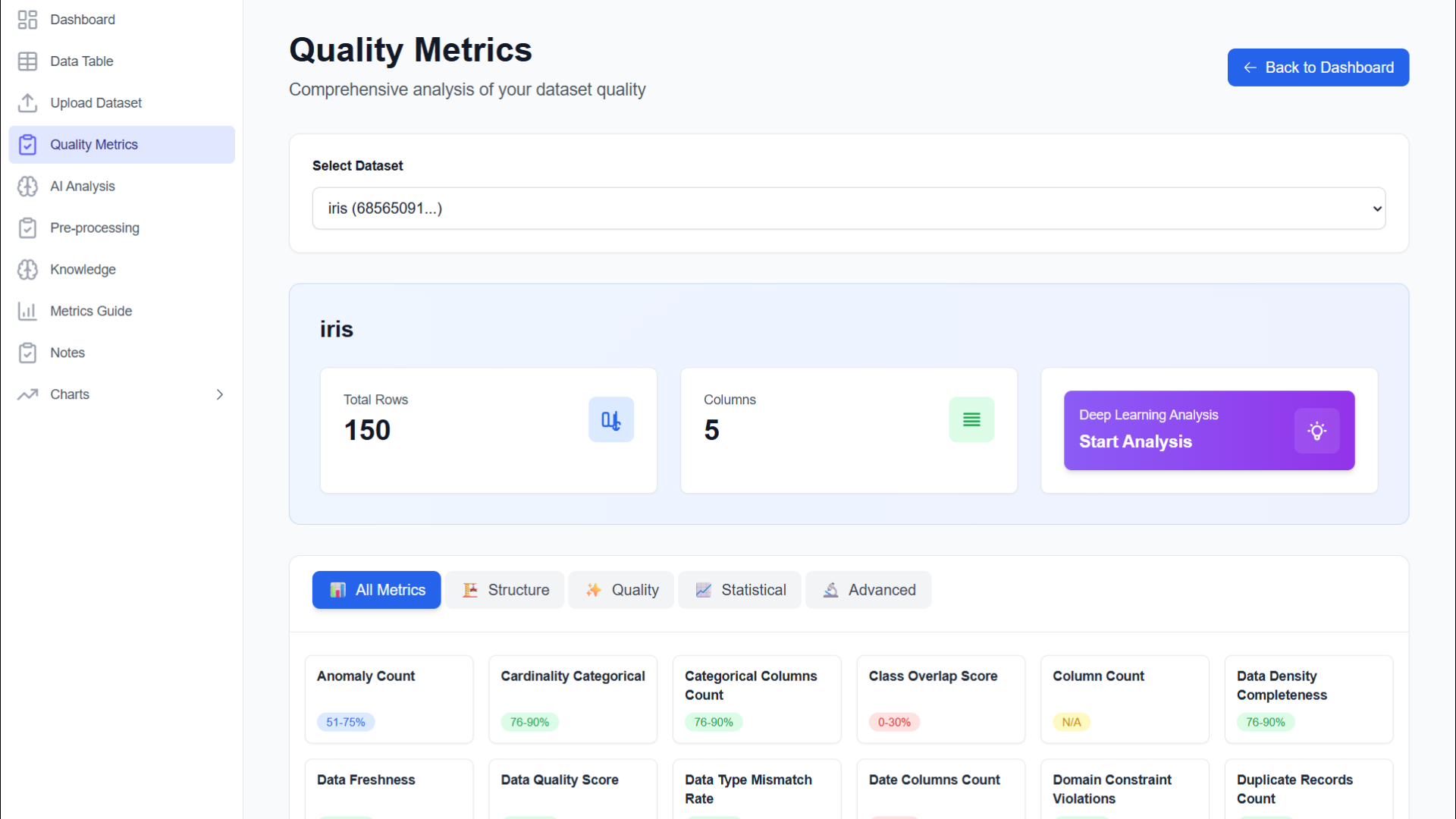Click Back to Dashboard button
Viewport: 1456px width, 819px height.
(x=1318, y=67)
